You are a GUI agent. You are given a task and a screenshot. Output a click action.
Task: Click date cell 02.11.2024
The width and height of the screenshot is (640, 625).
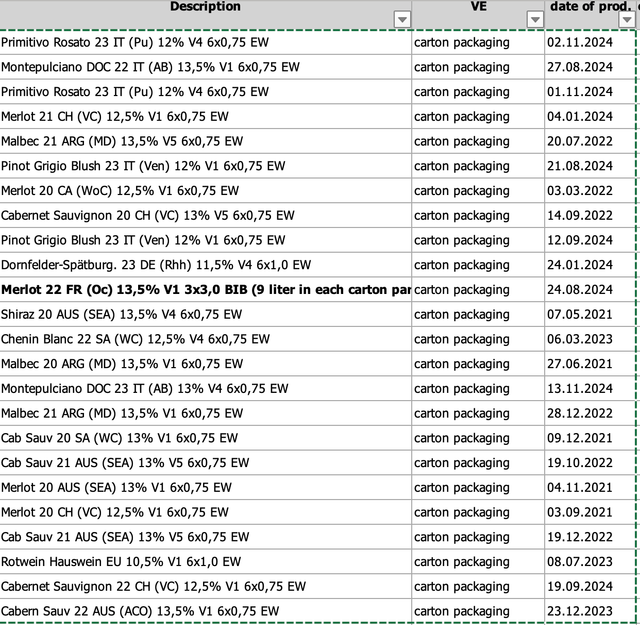click(590, 42)
